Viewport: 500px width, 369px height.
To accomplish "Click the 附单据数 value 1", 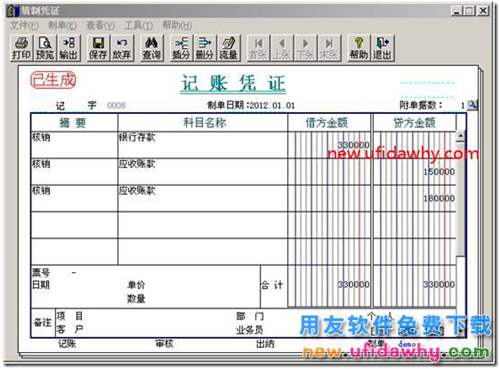I will click(x=462, y=106).
